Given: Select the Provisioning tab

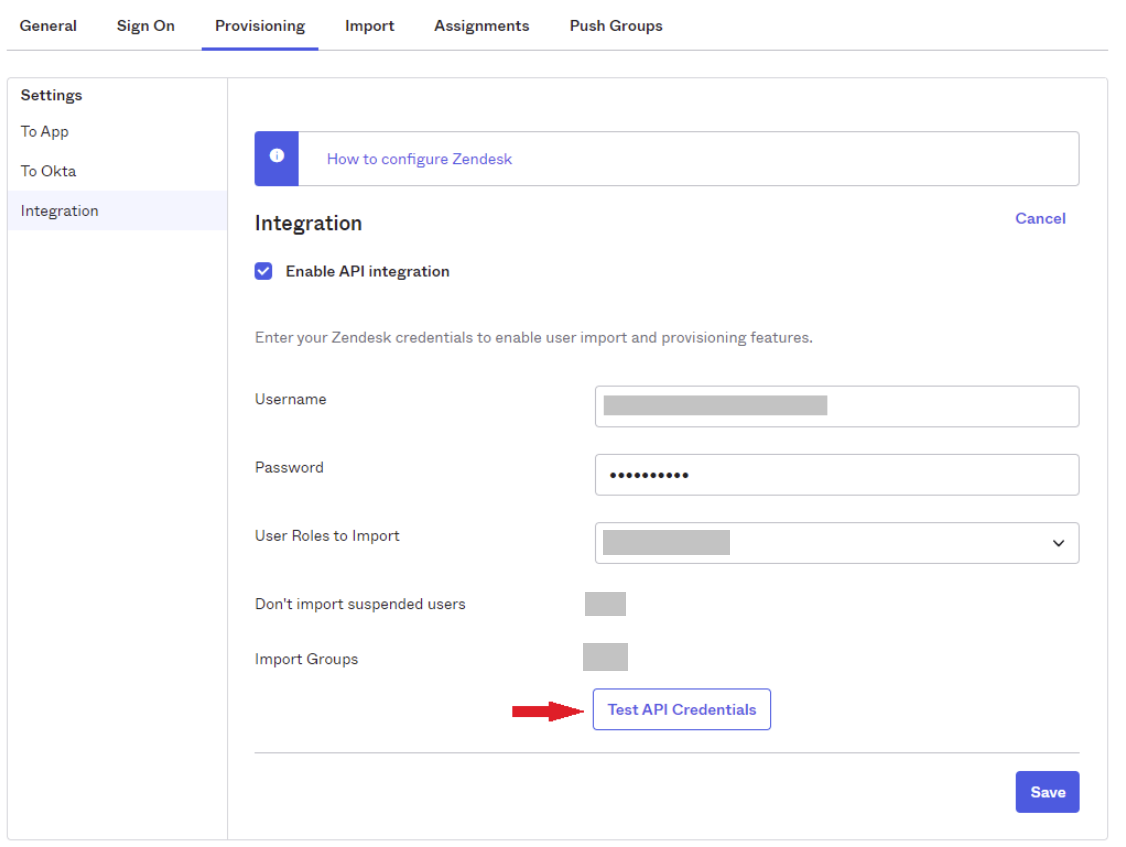Looking at the screenshot, I should [x=259, y=26].
